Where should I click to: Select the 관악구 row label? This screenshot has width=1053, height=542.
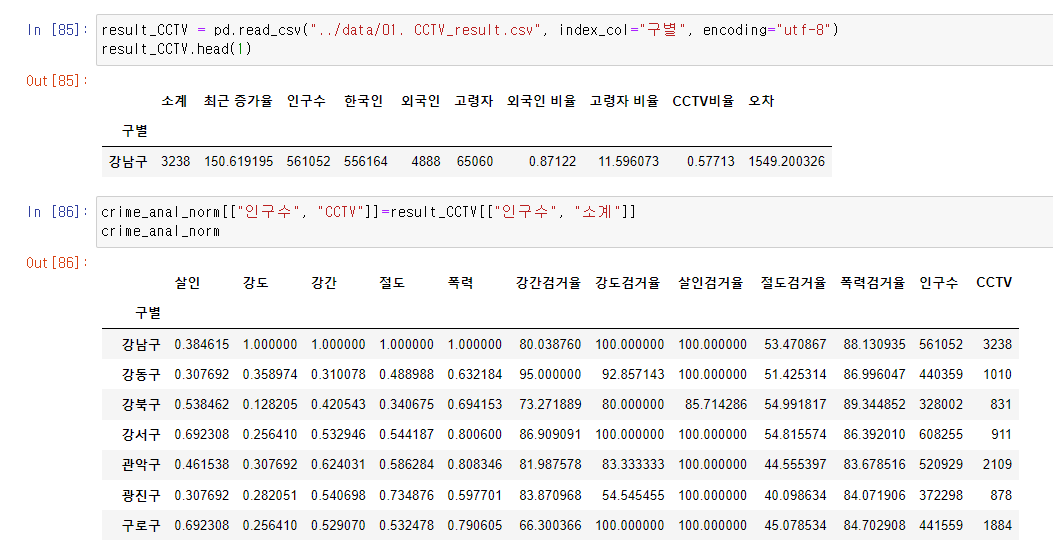(x=141, y=465)
